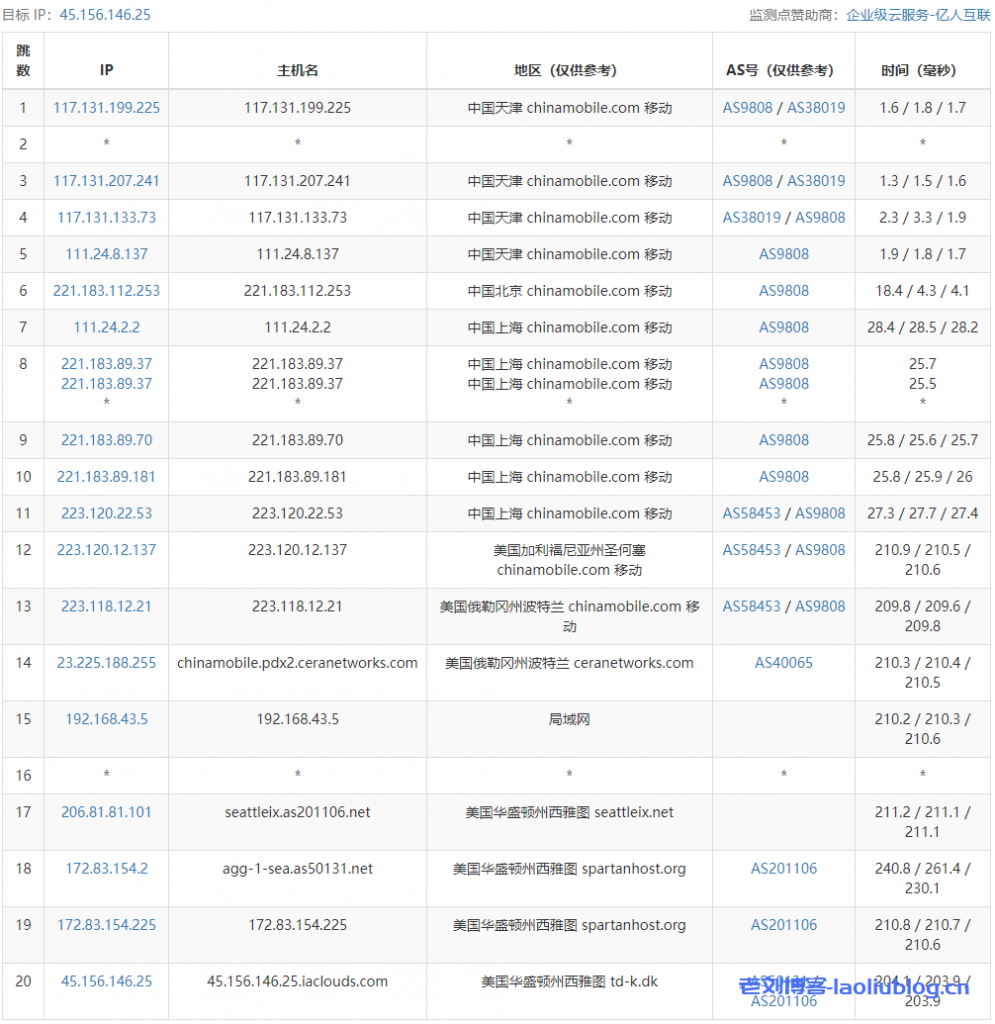The width and height of the screenshot is (995, 1024).
Task: Click the LAN IP 192.168.43.5 link
Action: tap(106, 719)
